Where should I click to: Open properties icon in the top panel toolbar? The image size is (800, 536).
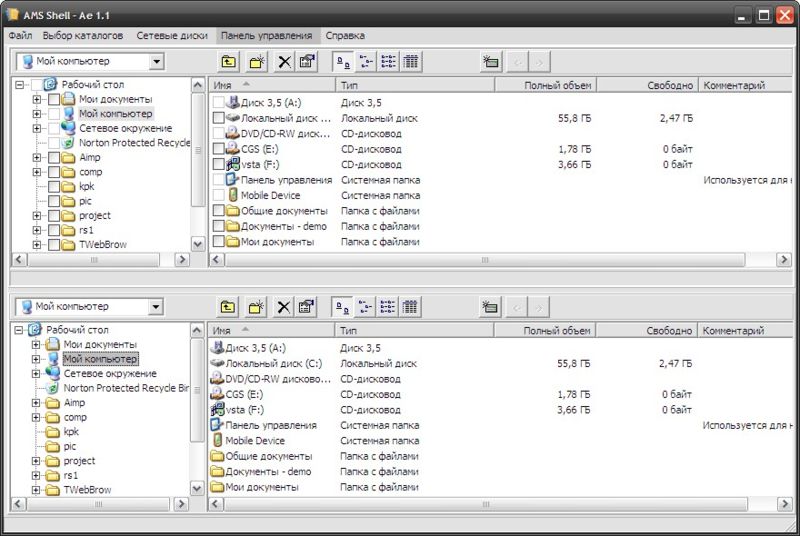click(307, 62)
